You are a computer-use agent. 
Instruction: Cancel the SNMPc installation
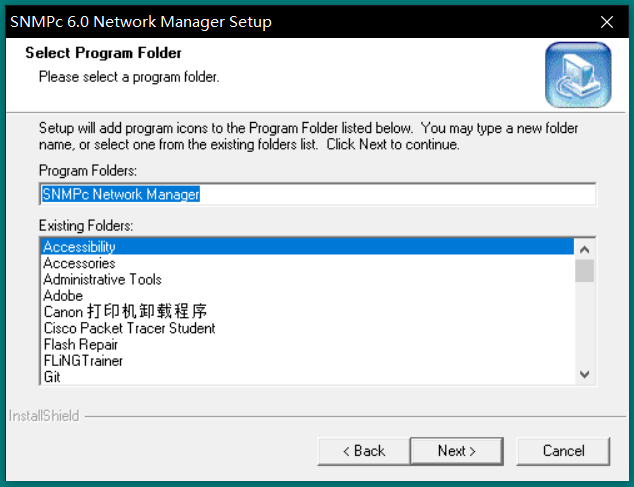click(563, 451)
